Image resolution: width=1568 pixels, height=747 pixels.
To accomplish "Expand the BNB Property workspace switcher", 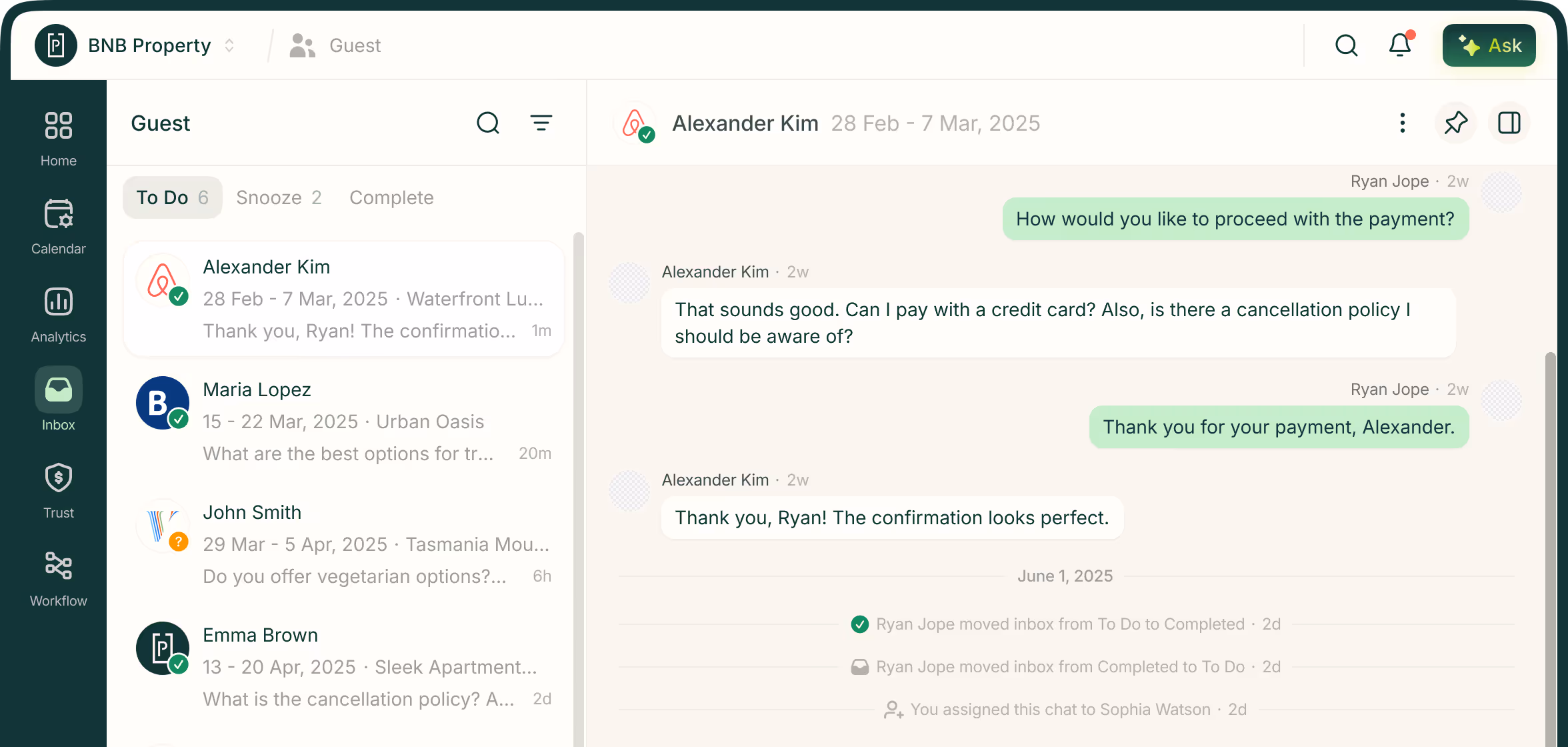I will pyautogui.click(x=229, y=45).
